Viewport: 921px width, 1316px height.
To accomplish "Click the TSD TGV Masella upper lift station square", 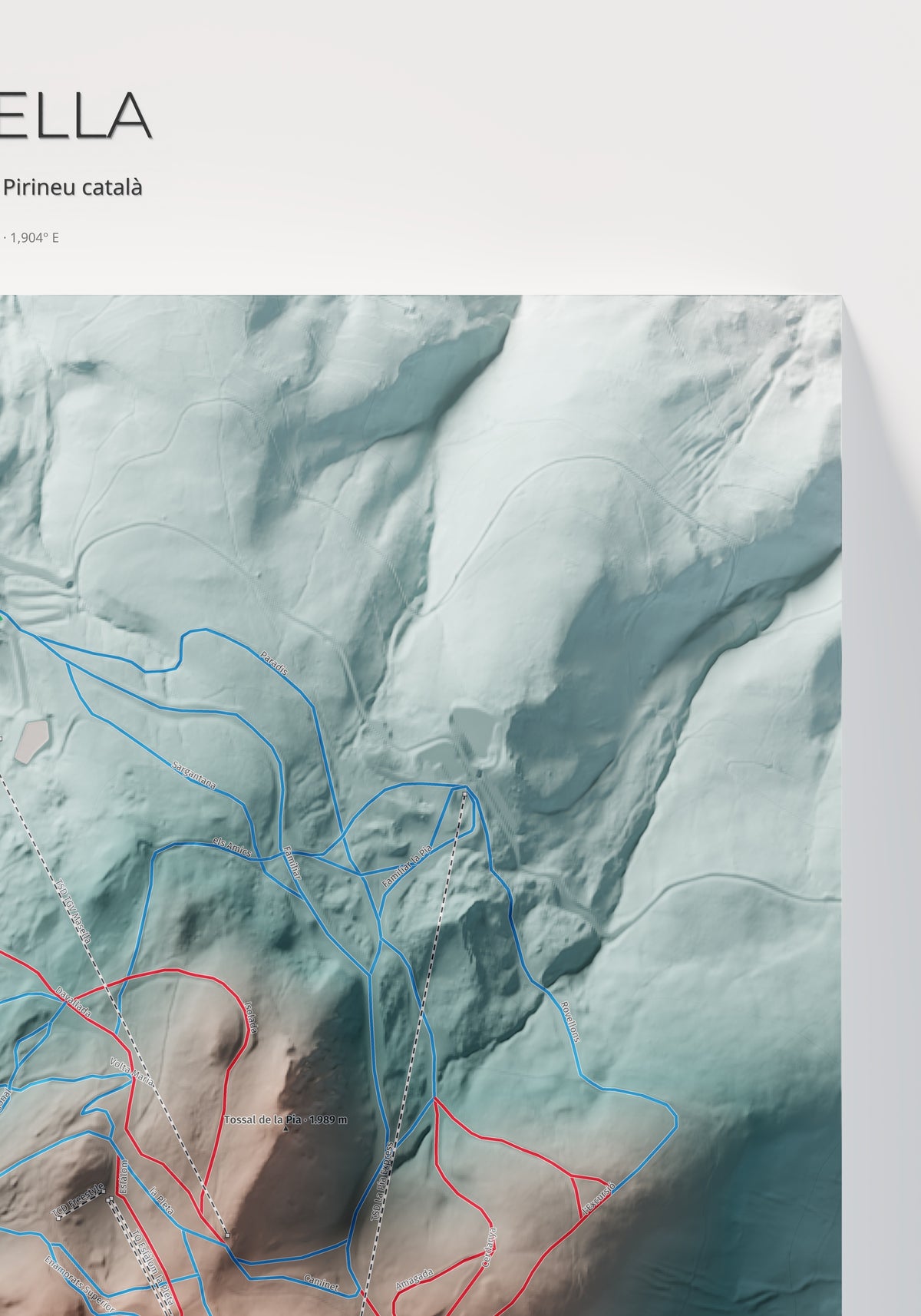I will point(227,1235).
